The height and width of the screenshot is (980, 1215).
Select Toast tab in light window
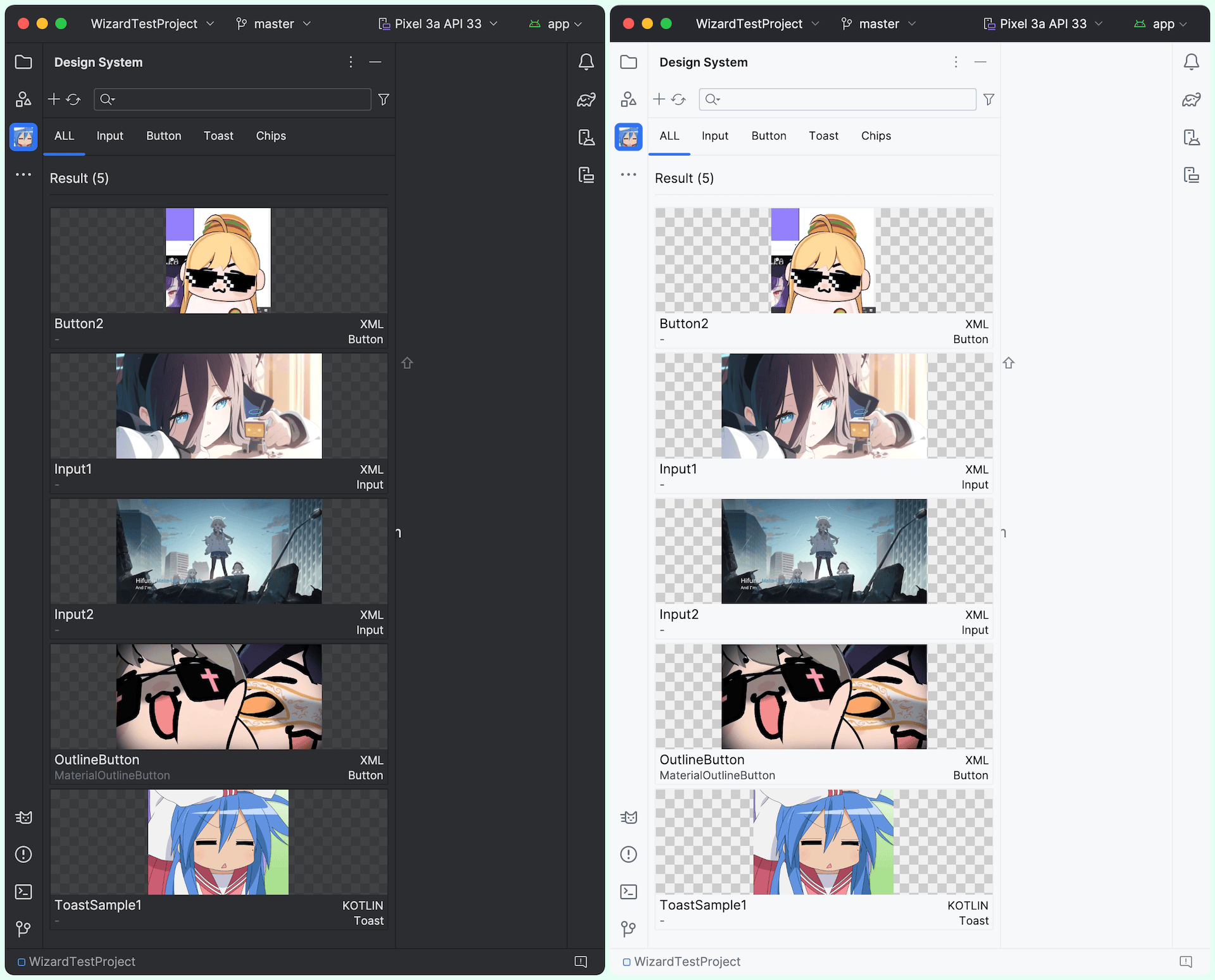click(823, 136)
